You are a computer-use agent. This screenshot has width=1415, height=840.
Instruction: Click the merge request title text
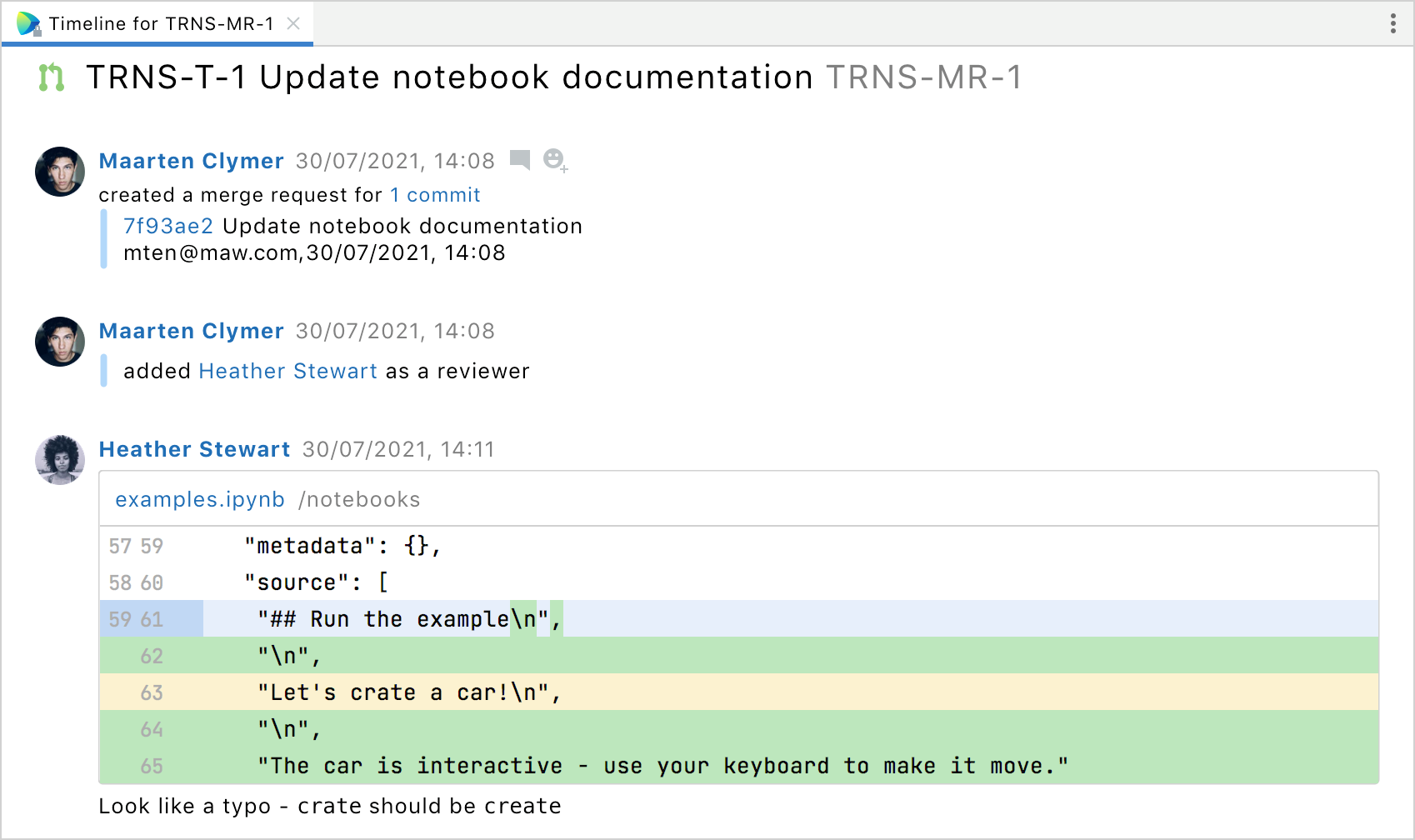click(449, 77)
